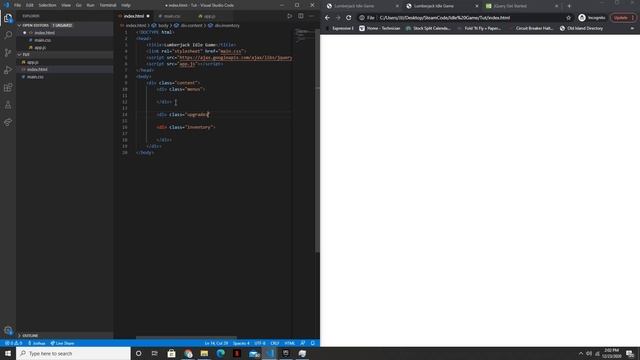
Task: Click the browser address bar URL
Action: tap(445, 18)
